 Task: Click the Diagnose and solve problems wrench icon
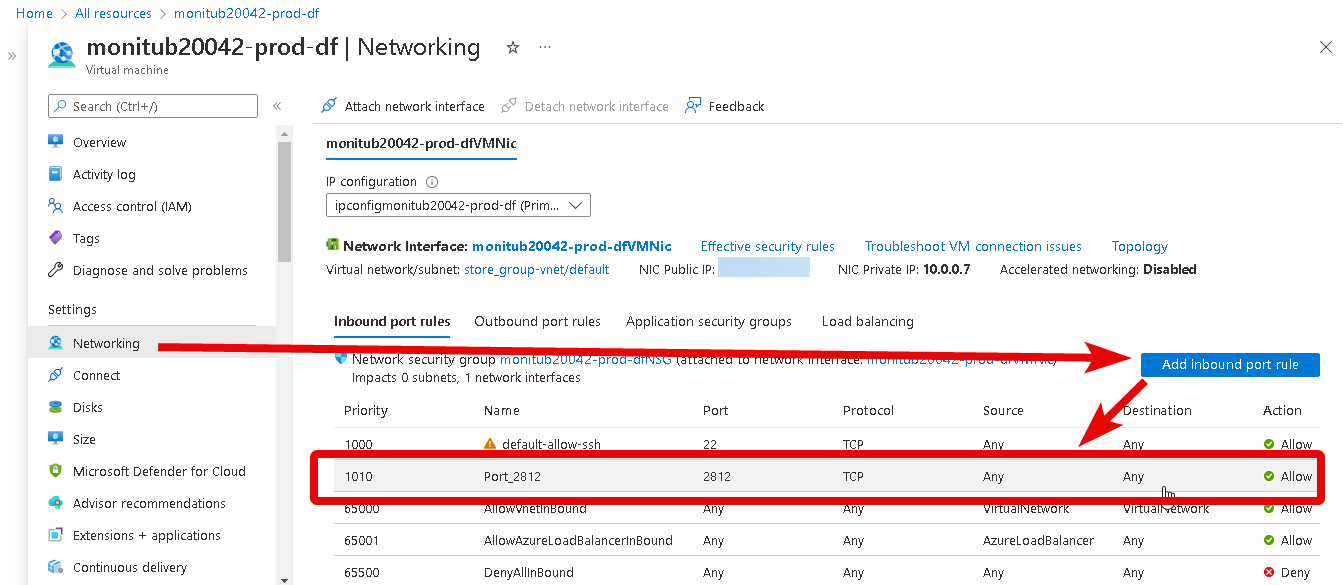56,270
